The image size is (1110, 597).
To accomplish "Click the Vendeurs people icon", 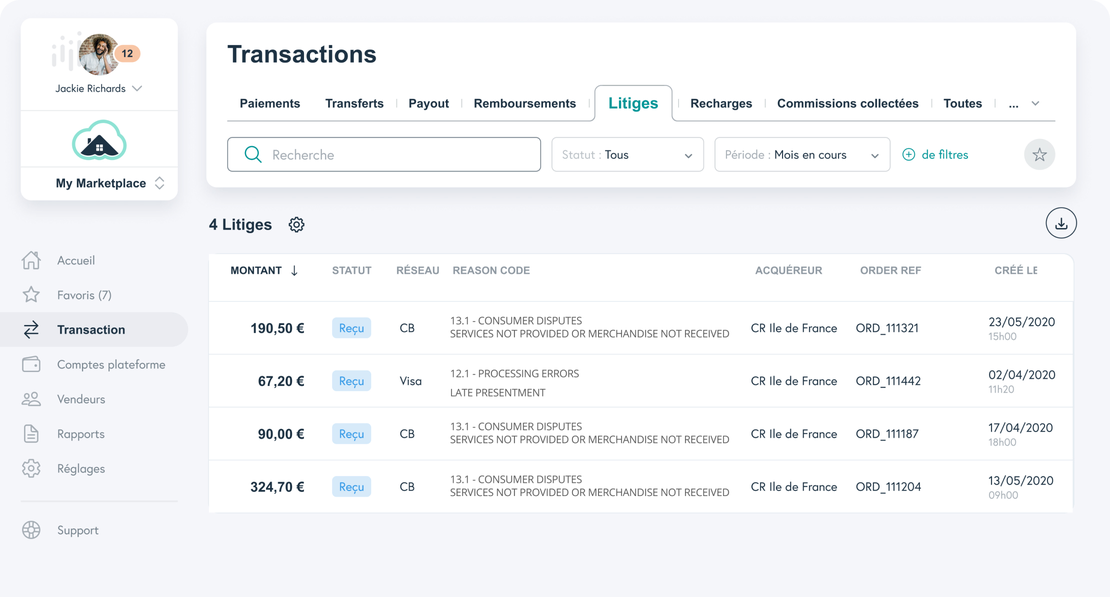I will 32,399.
